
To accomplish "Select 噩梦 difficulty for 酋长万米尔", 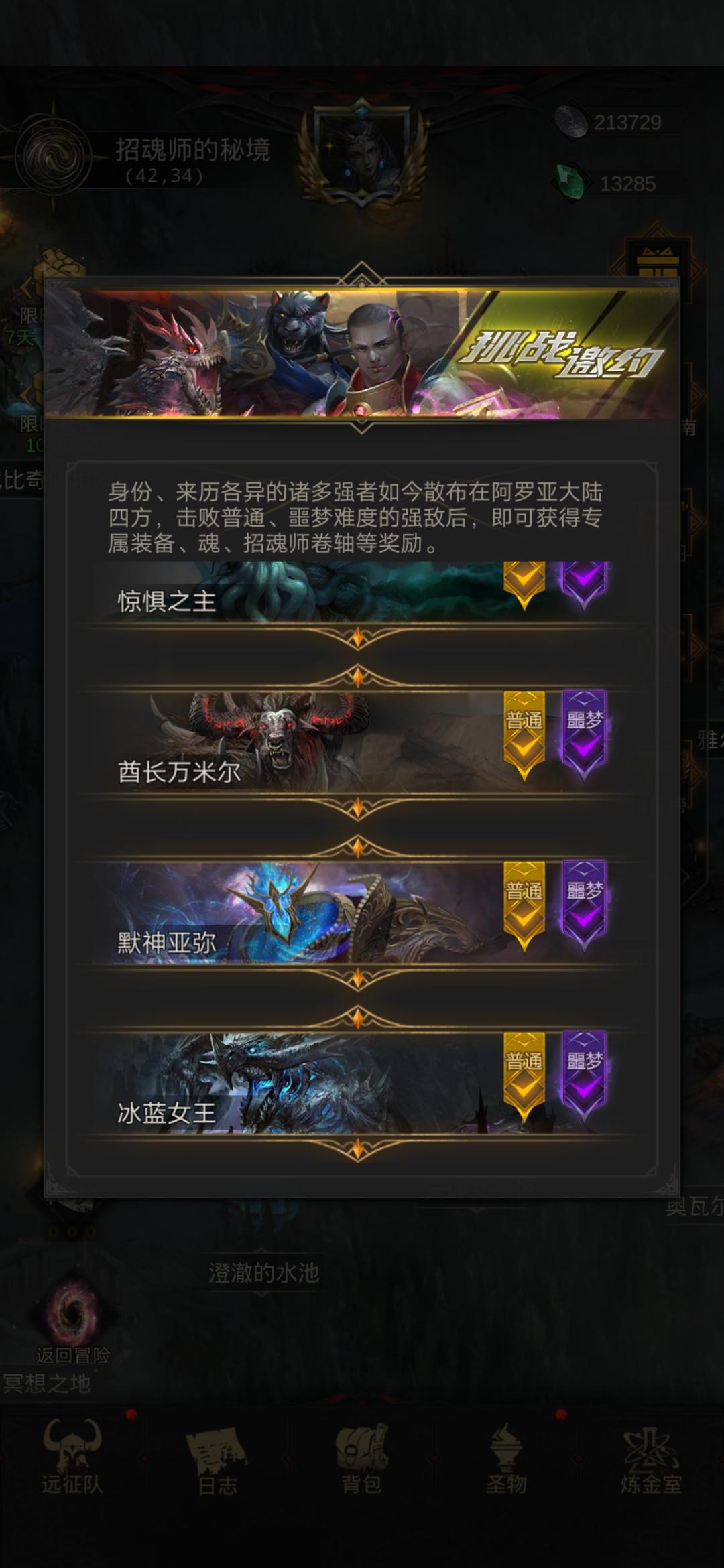I will click(585, 736).
